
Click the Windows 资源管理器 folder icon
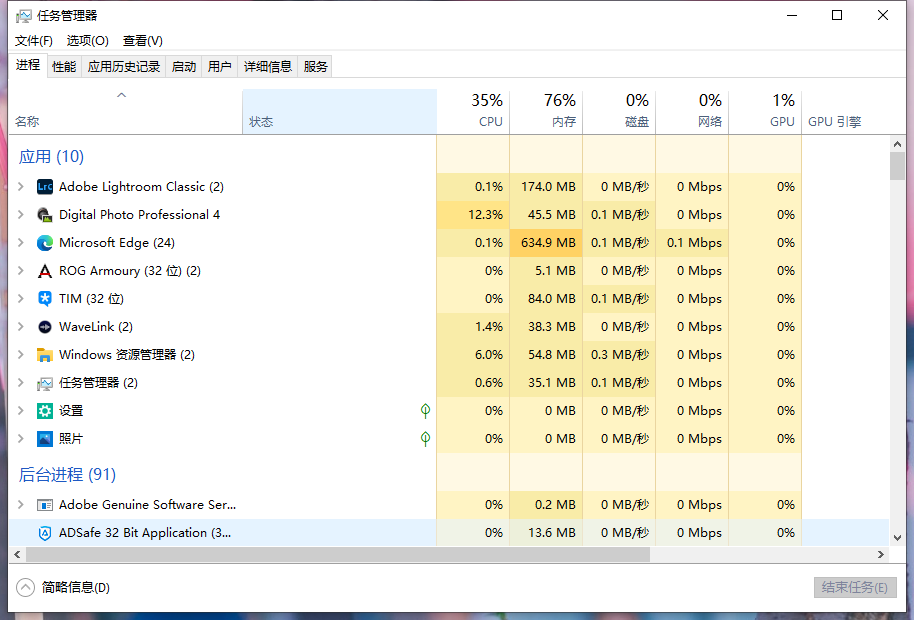click(x=45, y=355)
